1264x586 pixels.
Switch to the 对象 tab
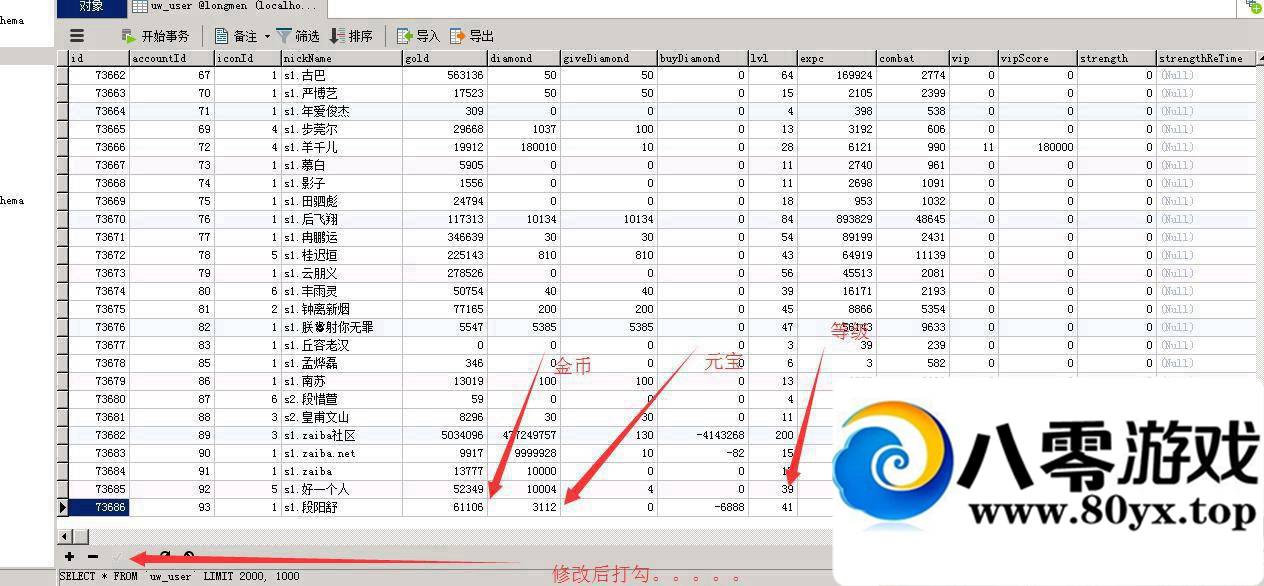pos(91,7)
